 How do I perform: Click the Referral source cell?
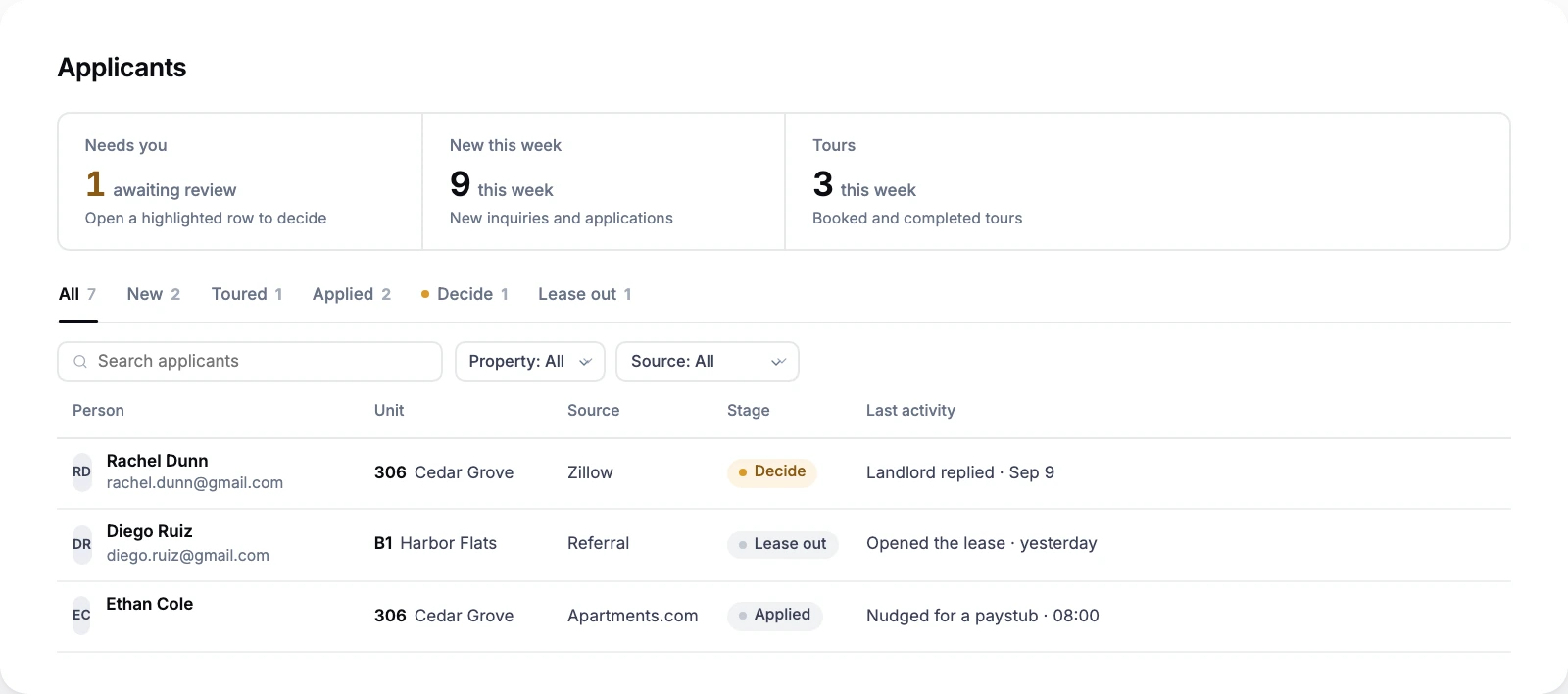point(598,543)
